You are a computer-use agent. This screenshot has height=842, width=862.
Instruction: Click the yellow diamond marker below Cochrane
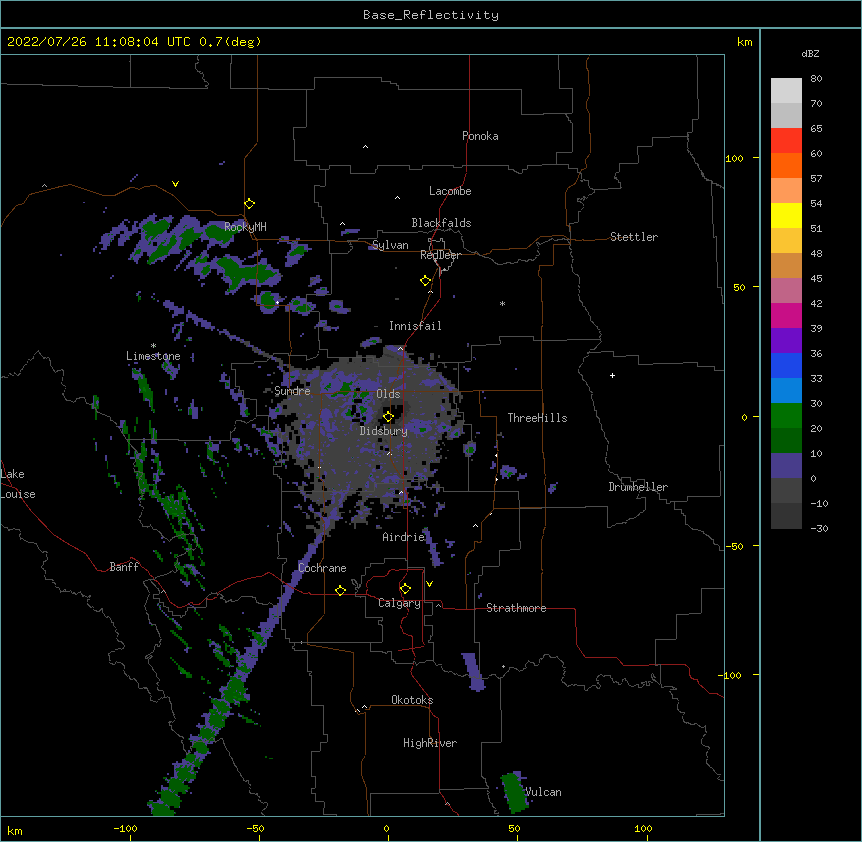340,590
